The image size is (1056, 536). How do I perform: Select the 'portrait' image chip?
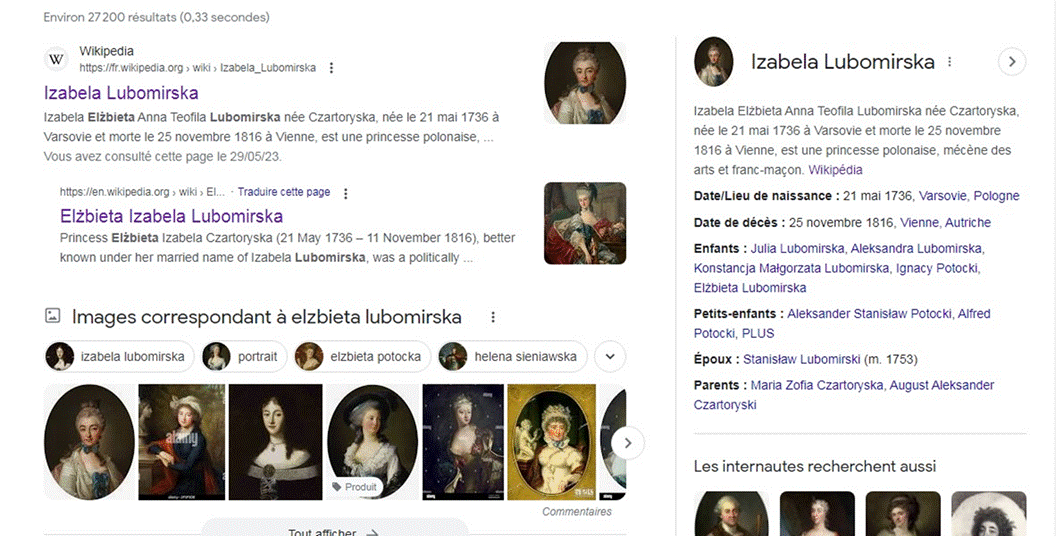pos(244,356)
